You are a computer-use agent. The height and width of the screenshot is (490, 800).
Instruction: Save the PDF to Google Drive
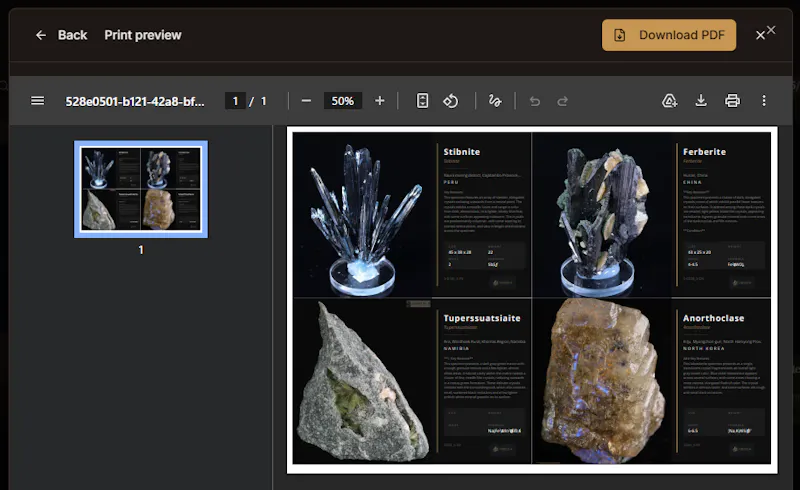coord(669,101)
